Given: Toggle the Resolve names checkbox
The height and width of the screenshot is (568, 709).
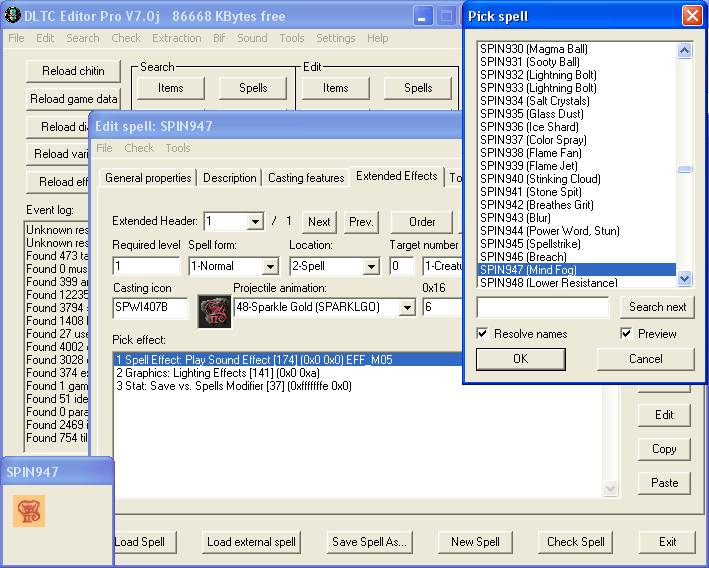Looking at the screenshot, I should pyautogui.click(x=482, y=334).
